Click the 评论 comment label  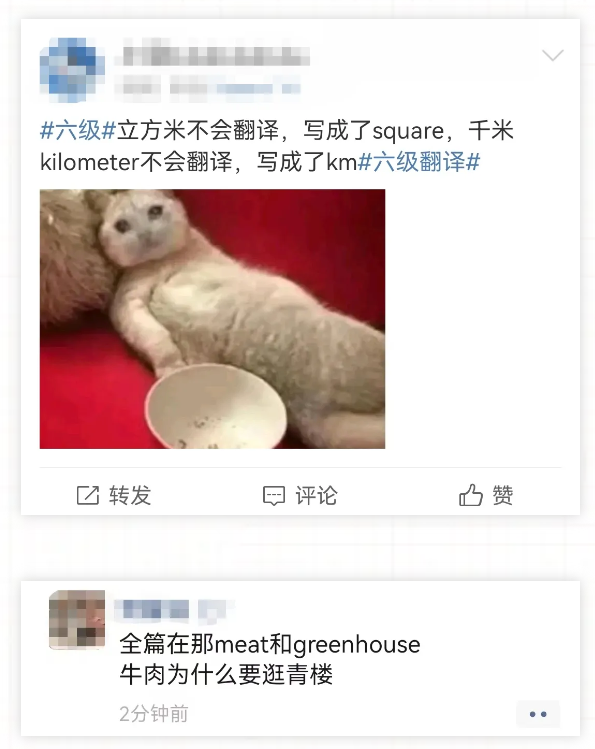click(316, 495)
